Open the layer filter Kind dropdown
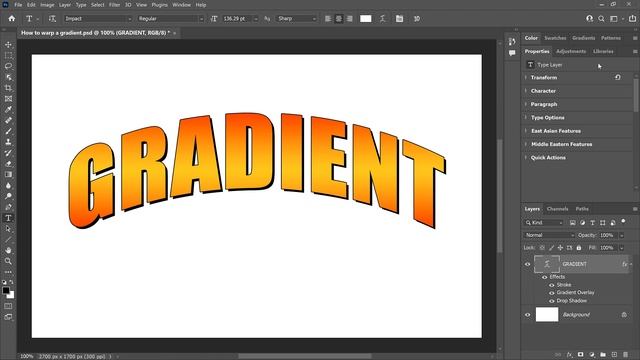640x360 pixels. (x=544, y=222)
